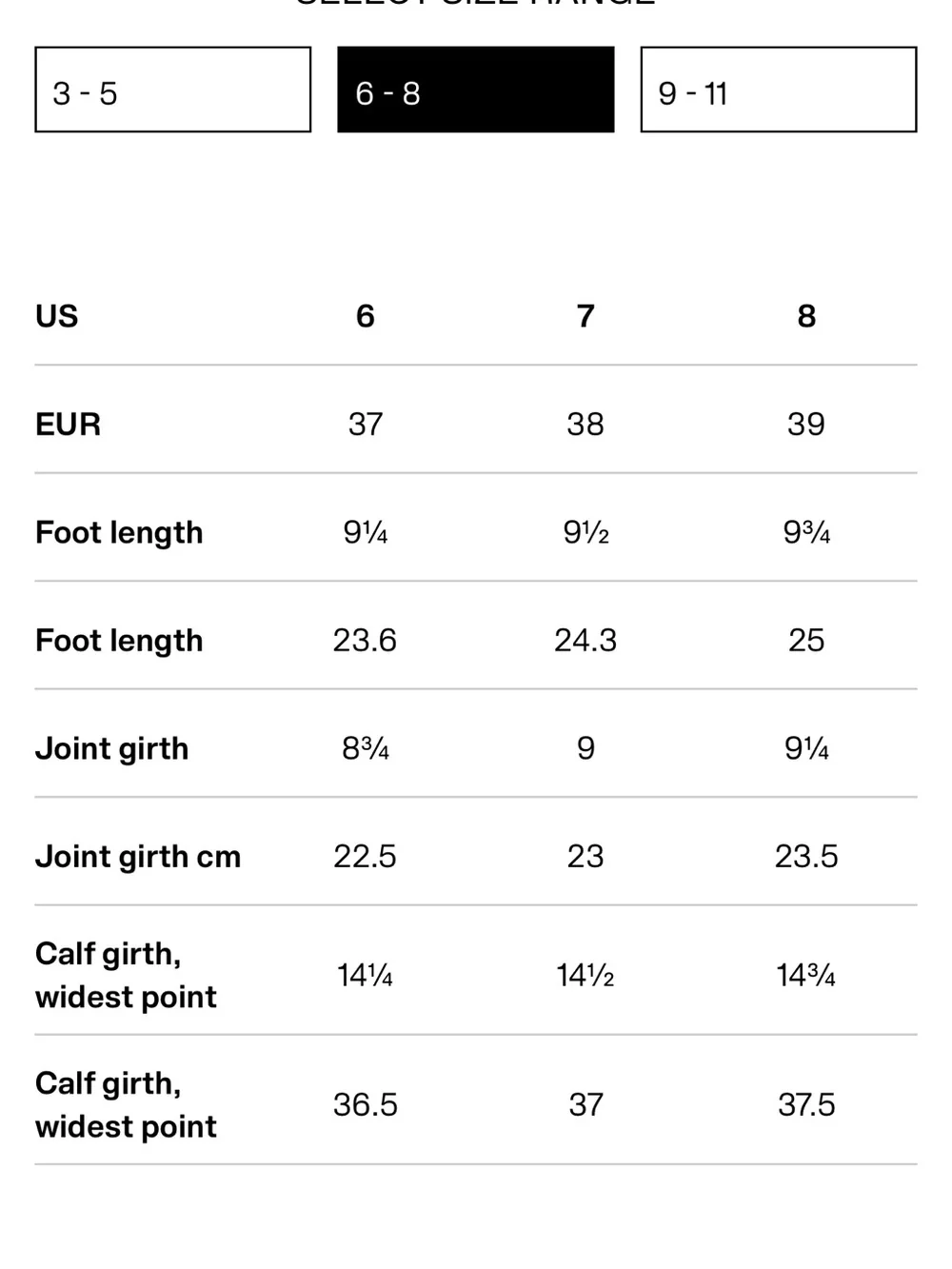952x1269 pixels.
Task: Click the US row header
Action: [57, 316]
